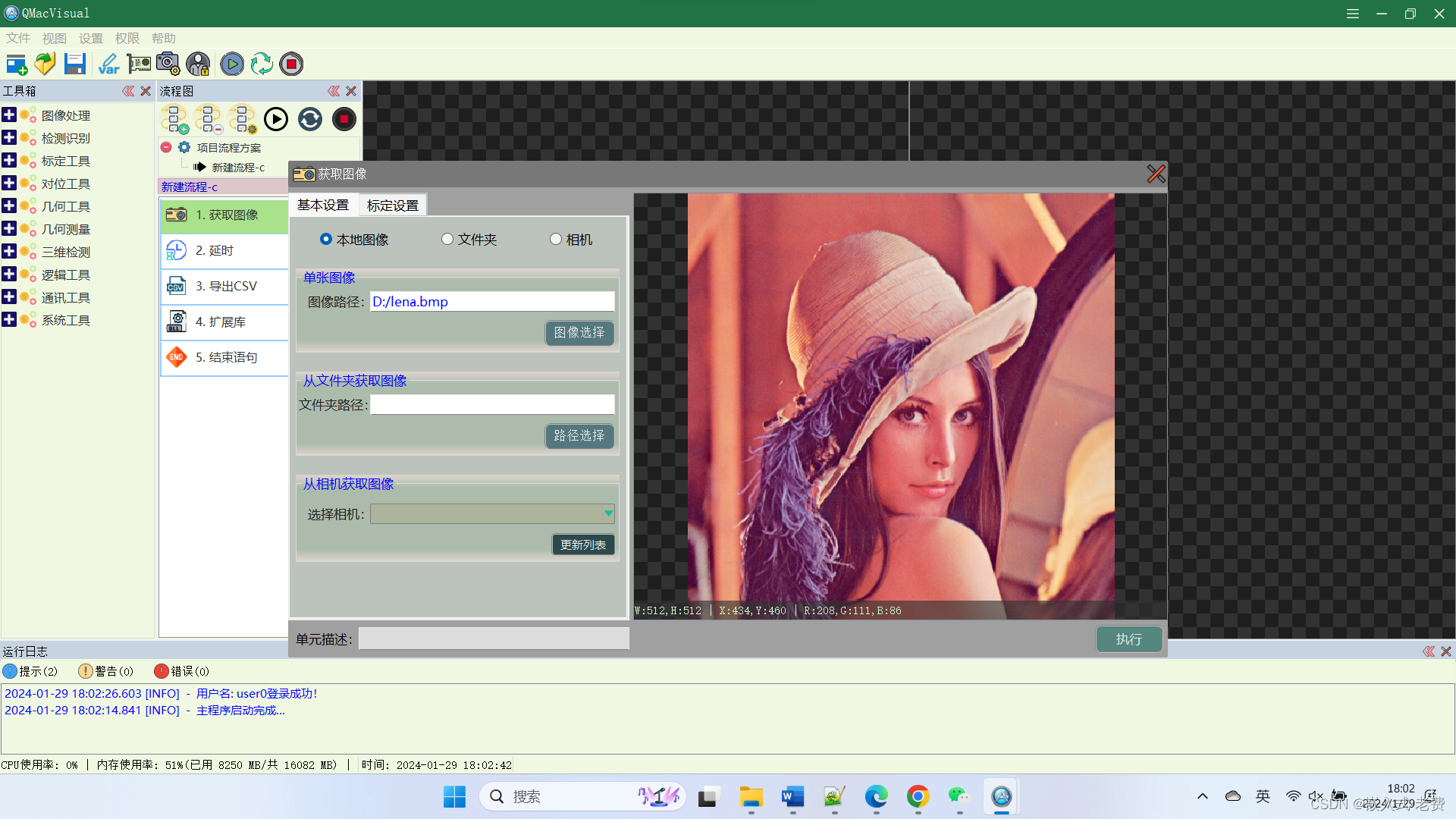The image size is (1456, 819).
Task: Click the open project icon in toolbar
Action: pos(45,64)
